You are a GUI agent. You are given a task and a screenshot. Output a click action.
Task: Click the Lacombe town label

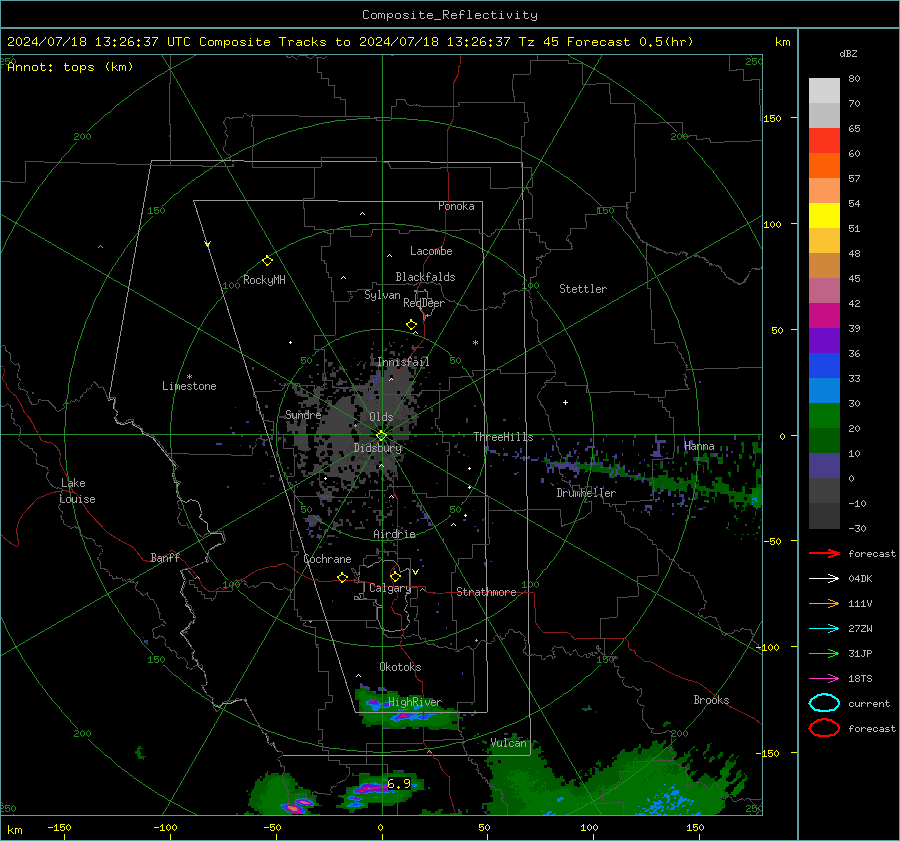431,251
